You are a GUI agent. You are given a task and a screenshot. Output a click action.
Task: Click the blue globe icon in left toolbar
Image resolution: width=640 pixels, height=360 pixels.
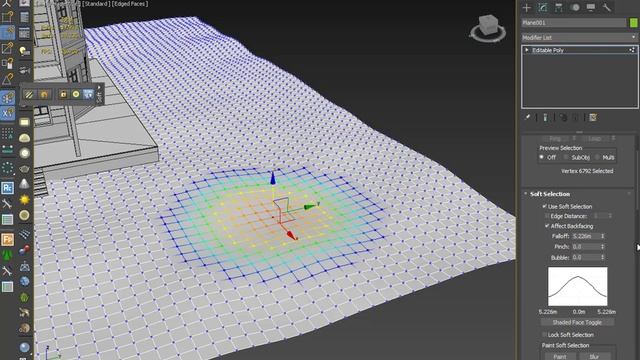click(24, 281)
